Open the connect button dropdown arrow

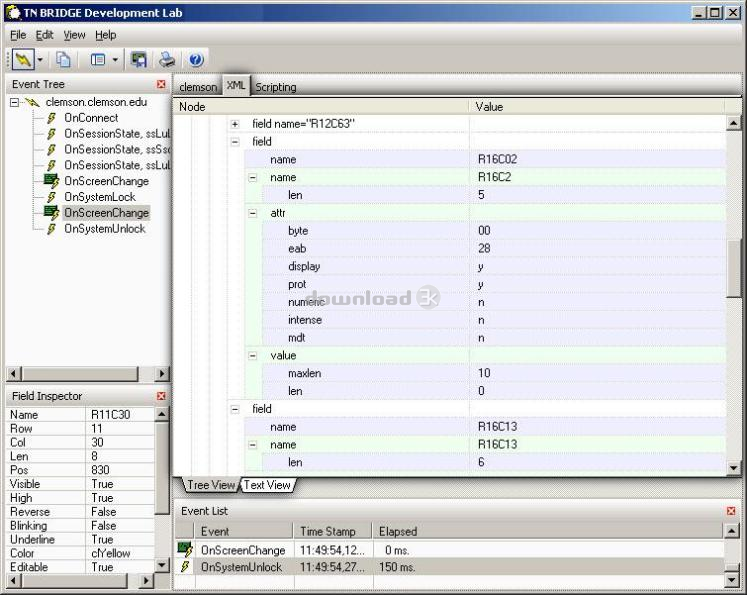click(x=41, y=60)
